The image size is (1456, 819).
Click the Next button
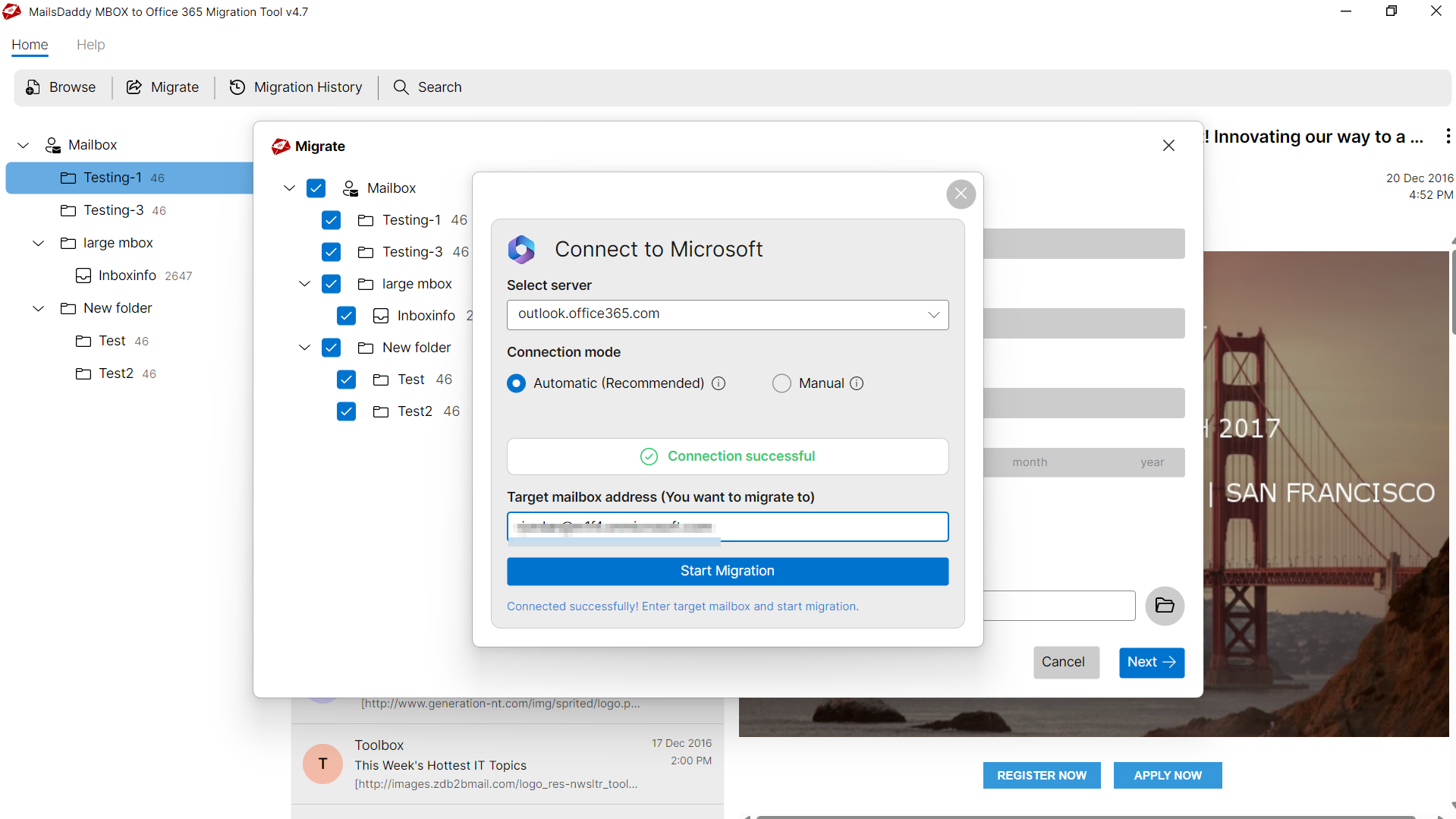point(1151,663)
